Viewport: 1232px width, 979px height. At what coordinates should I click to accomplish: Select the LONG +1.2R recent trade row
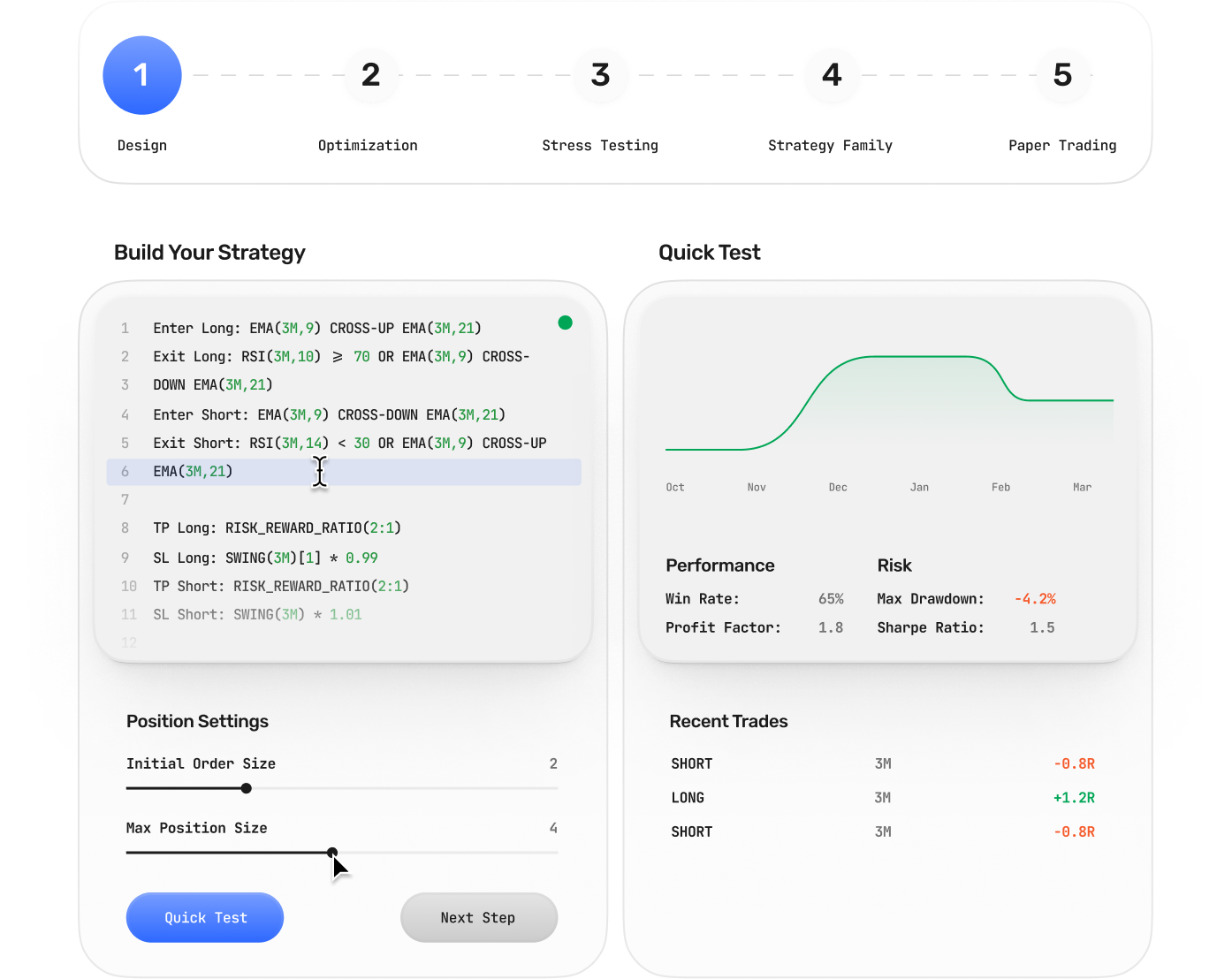[882, 798]
